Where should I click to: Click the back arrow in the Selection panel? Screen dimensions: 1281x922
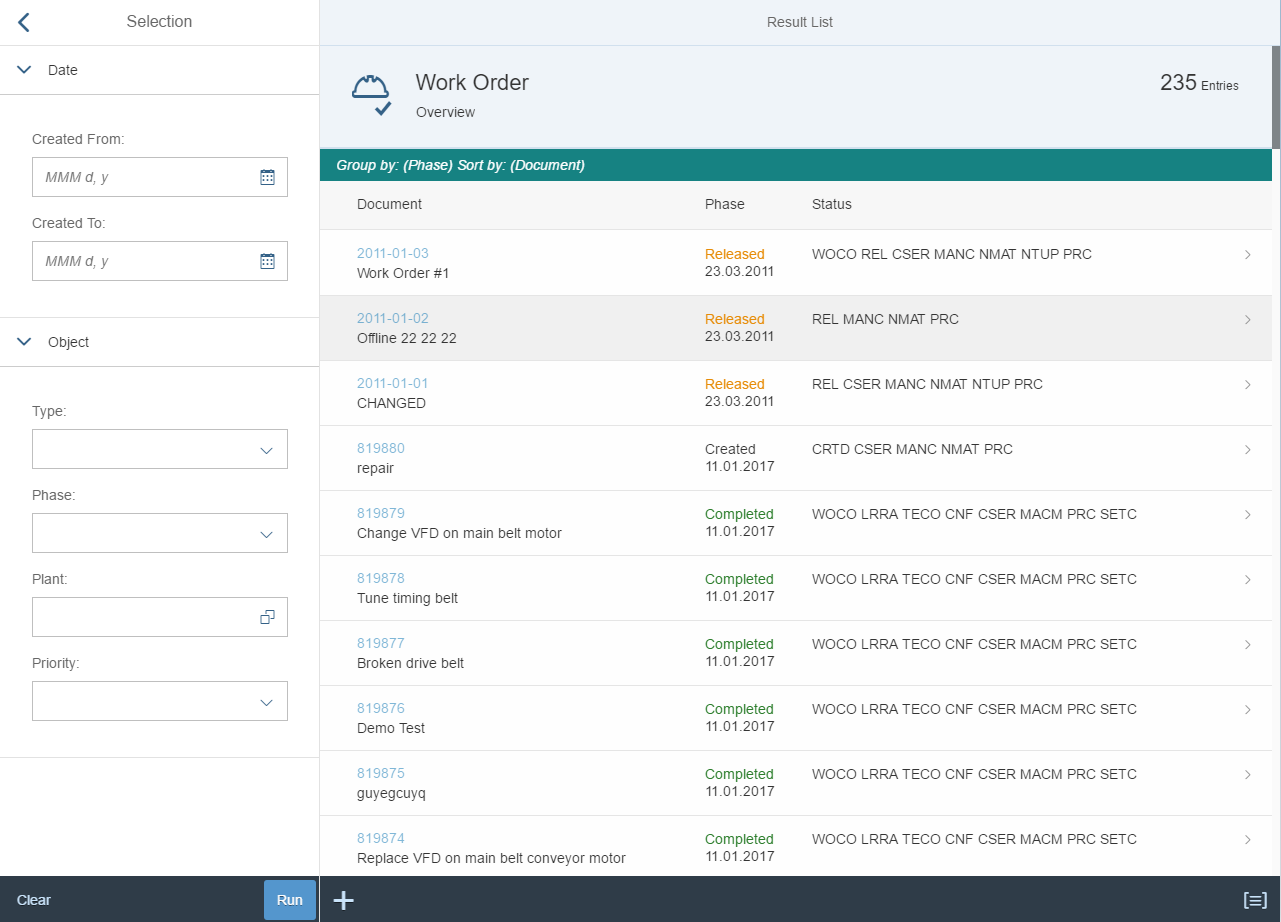pyautogui.click(x=22, y=21)
